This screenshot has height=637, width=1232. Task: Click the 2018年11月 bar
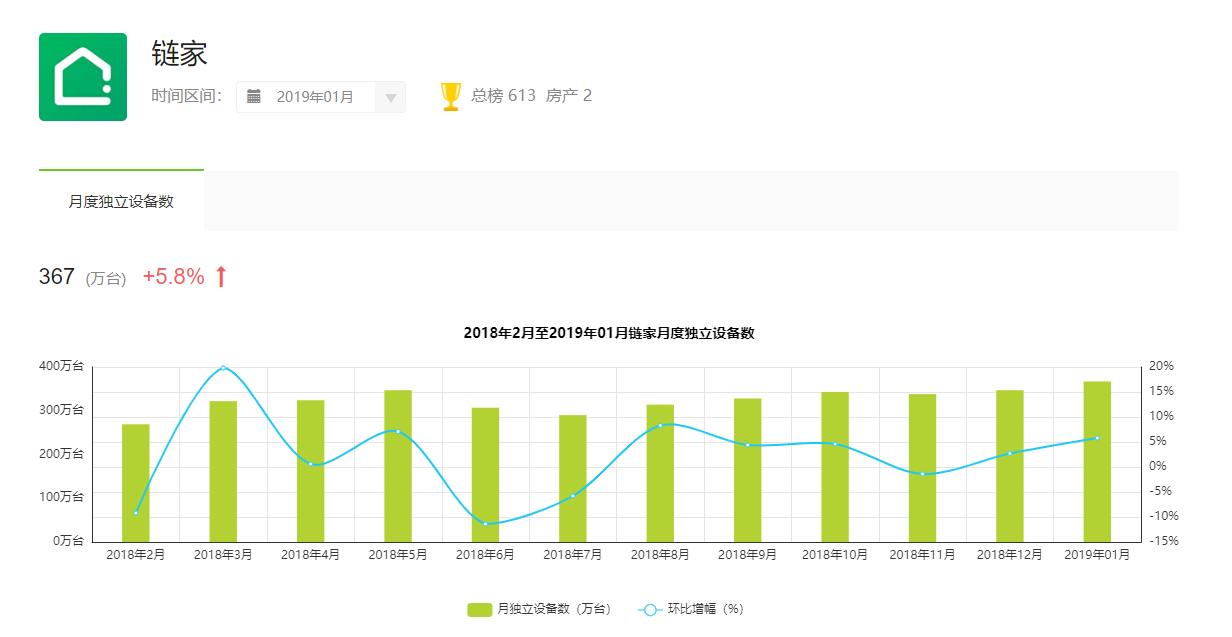pyautogui.click(x=922, y=468)
